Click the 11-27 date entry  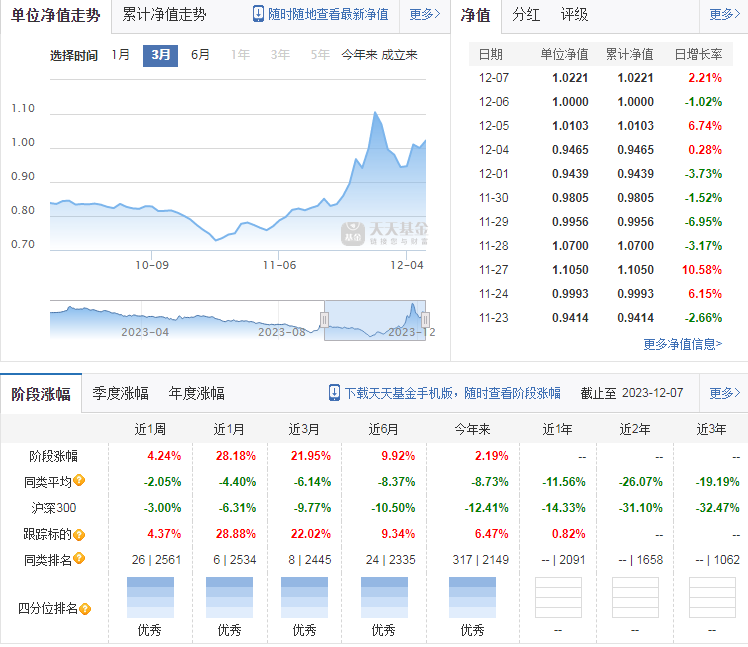click(x=494, y=270)
